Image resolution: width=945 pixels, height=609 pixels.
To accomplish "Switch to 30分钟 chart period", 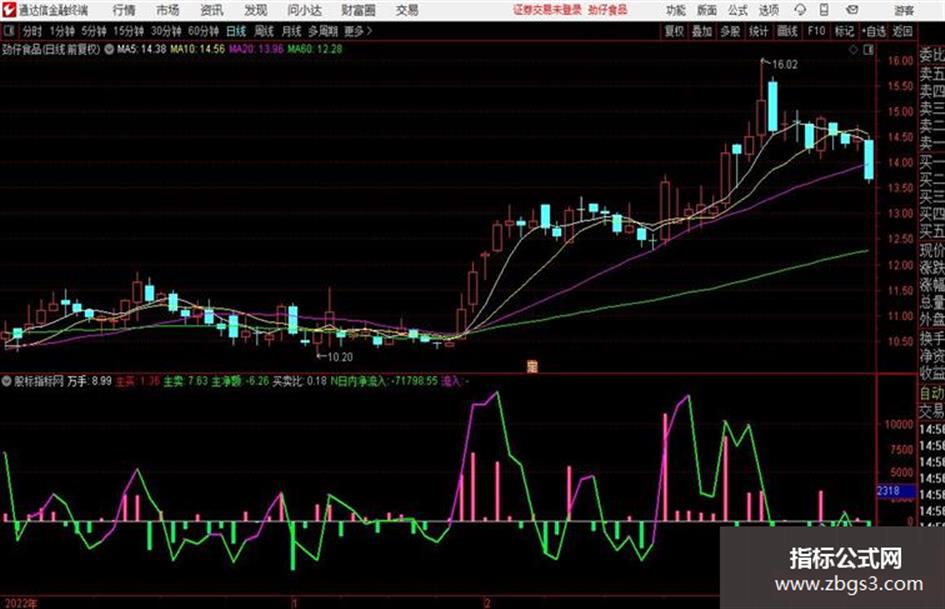I will click(166, 31).
